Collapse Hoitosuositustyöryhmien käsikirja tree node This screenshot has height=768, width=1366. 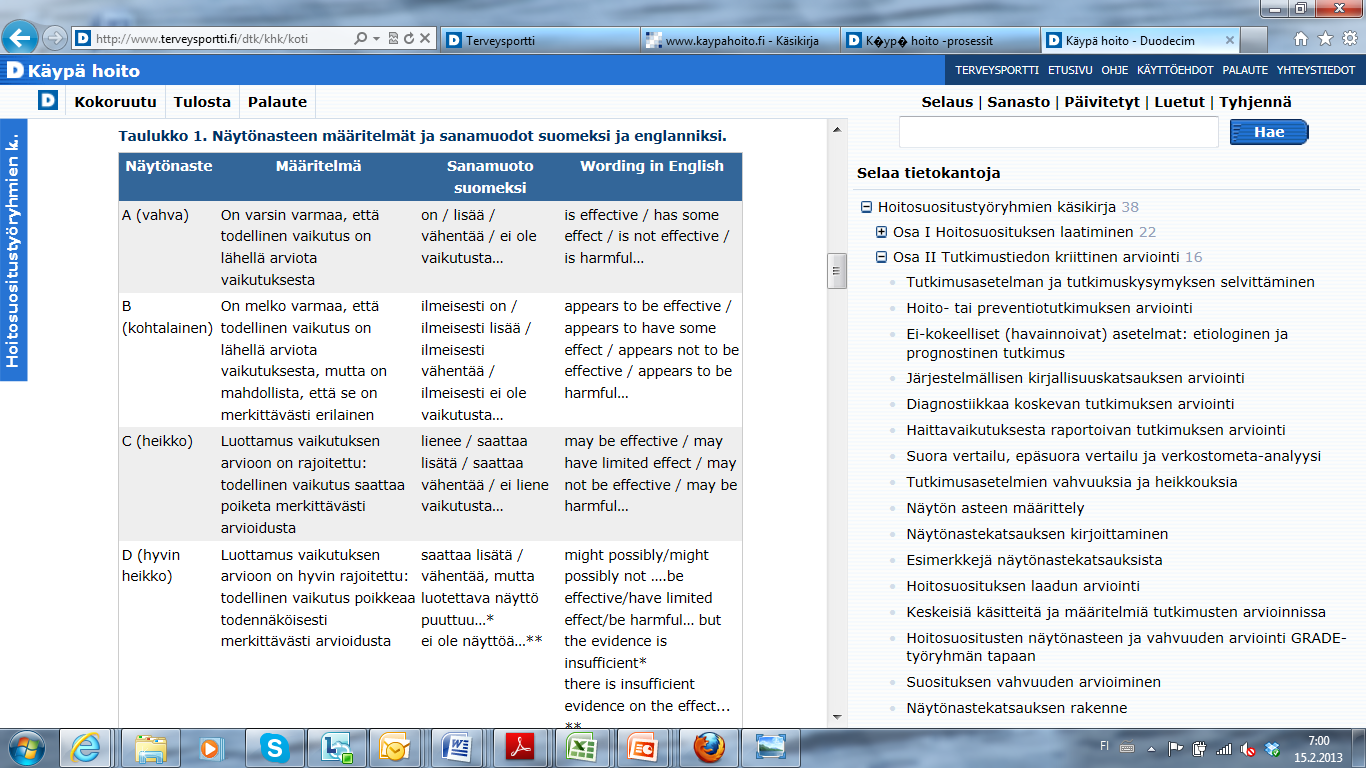pyautogui.click(x=866, y=207)
